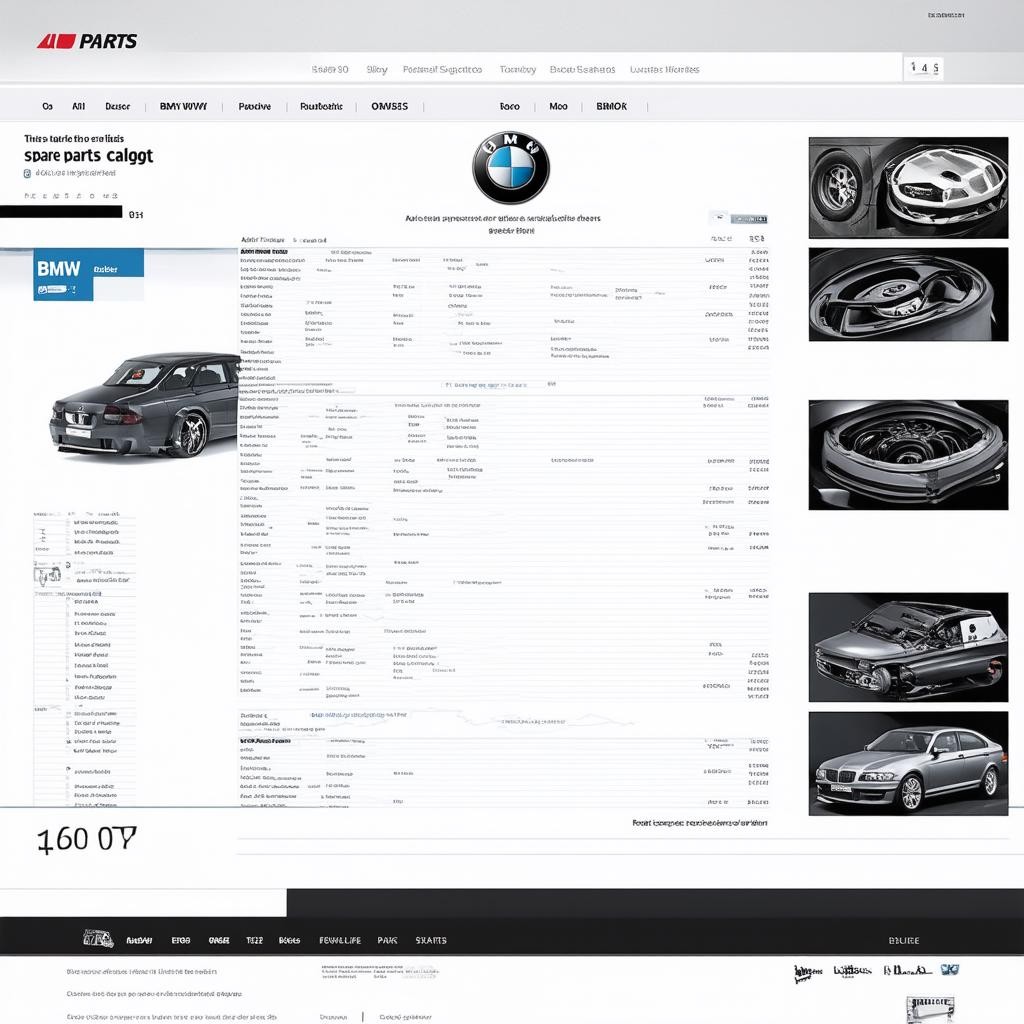Image resolution: width=1024 pixels, height=1024 pixels.
Task: Click the 'Tomby' link in top bar
Action: point(517,69)
